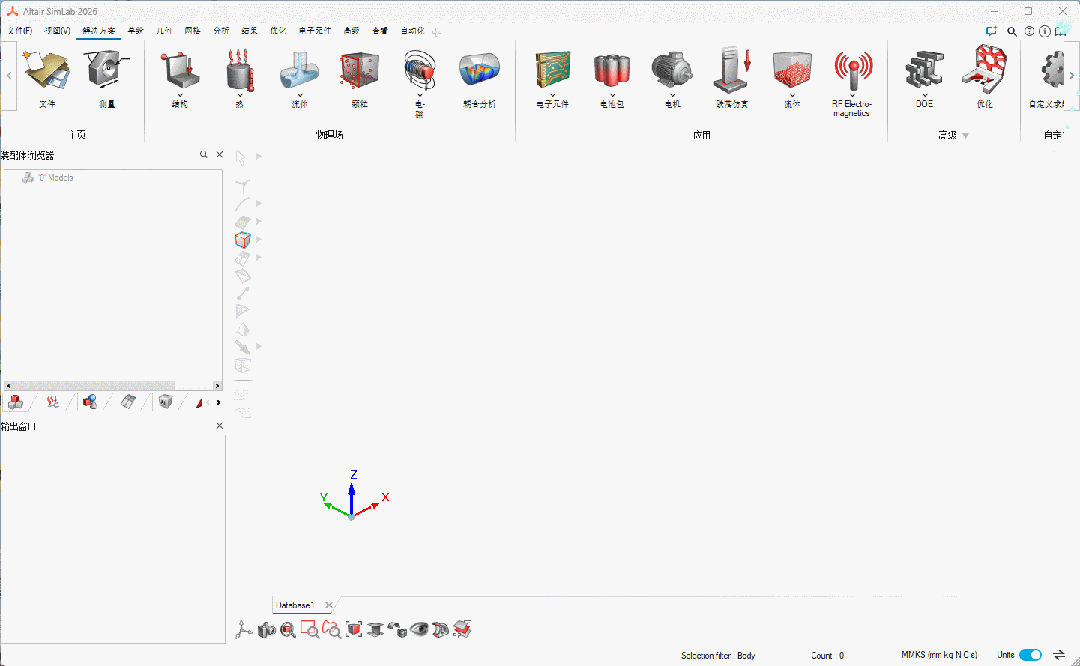Open the granular red-balls box application icon
The height and width of the screenshot is (666, 1080).
pyautogui.click(x=792, y=71)
